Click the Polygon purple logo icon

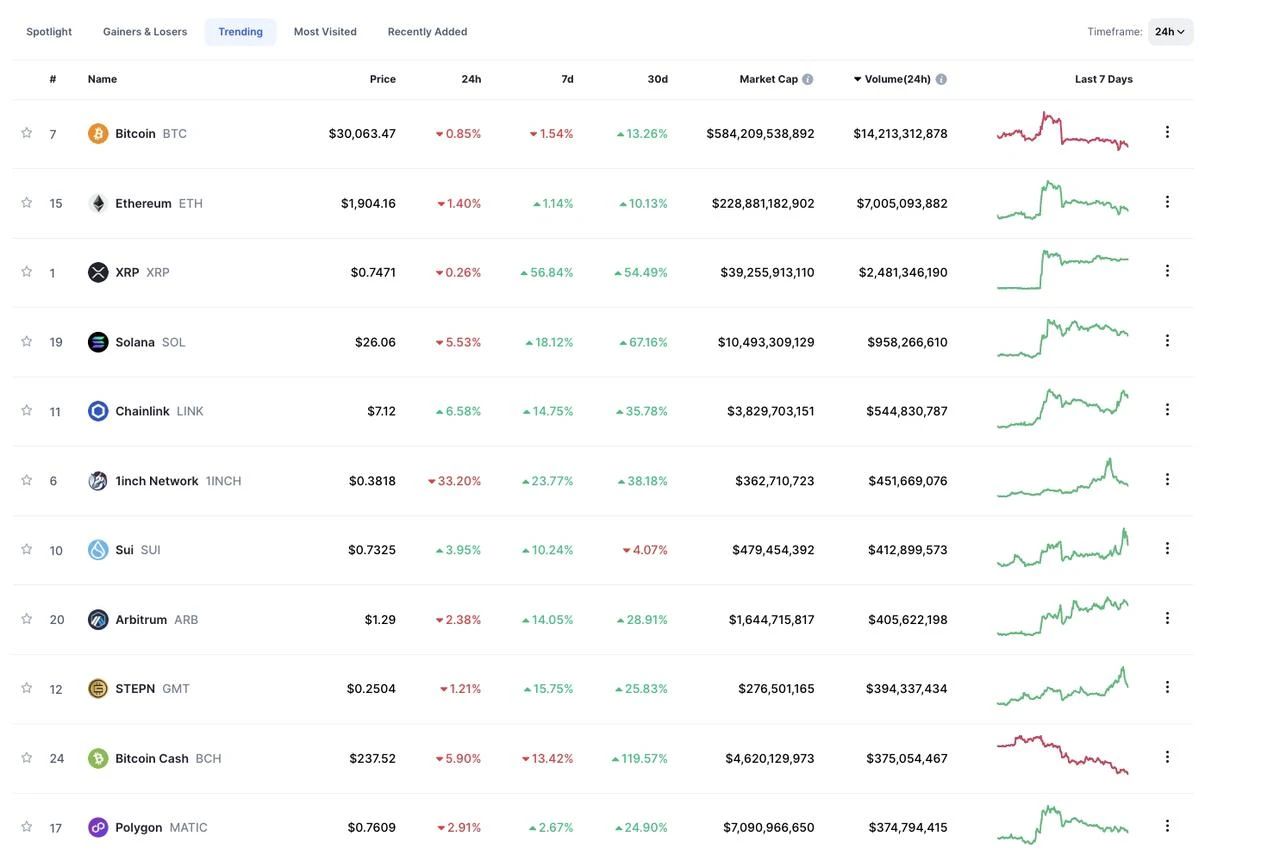click(98, 827)
